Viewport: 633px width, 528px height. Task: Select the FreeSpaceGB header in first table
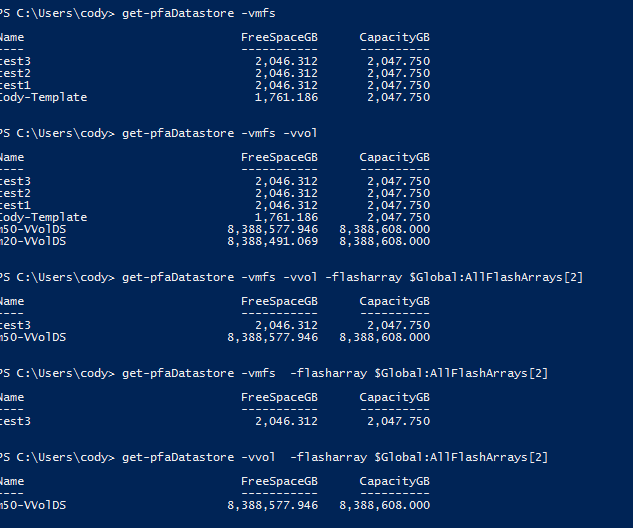(279, 38)
